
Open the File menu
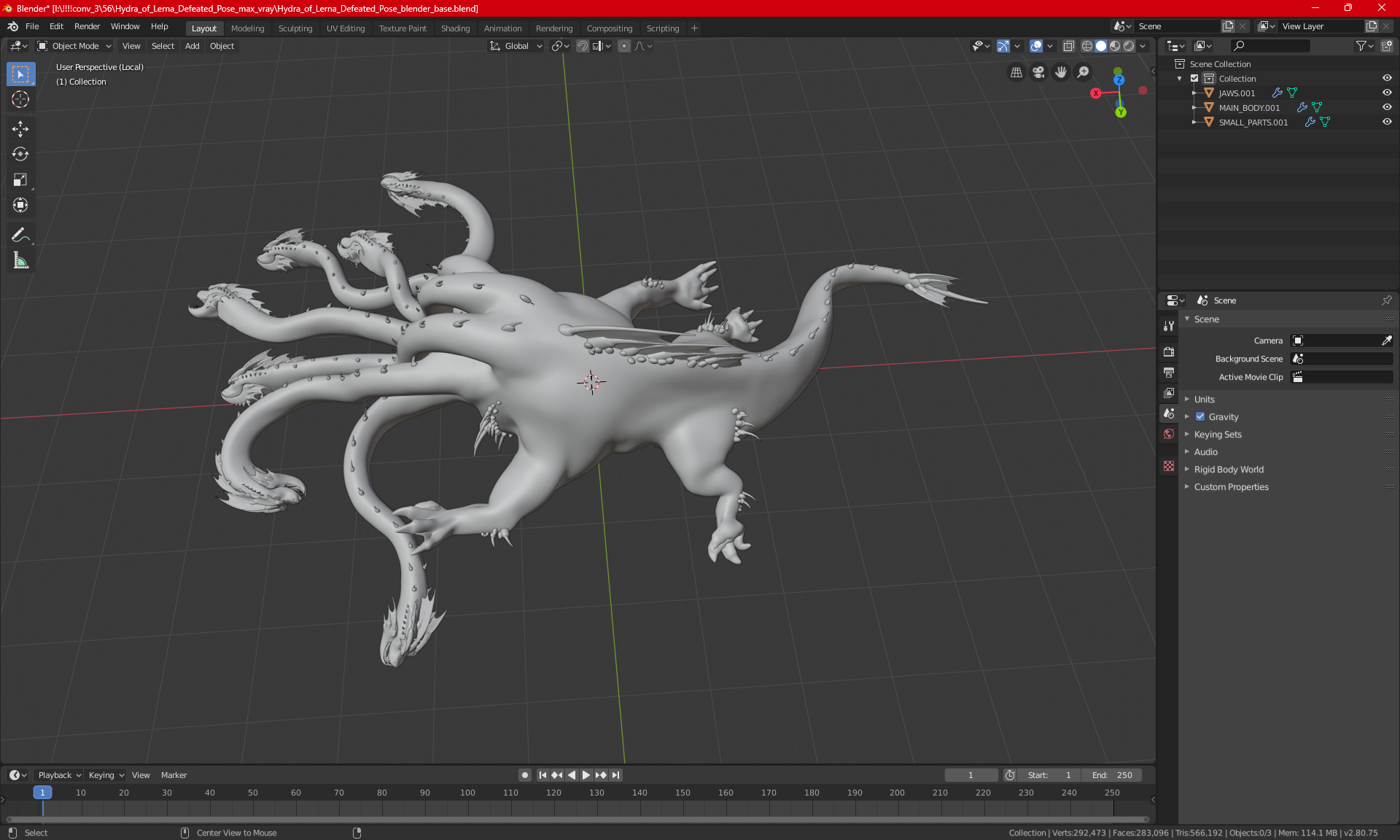(32, 26)
